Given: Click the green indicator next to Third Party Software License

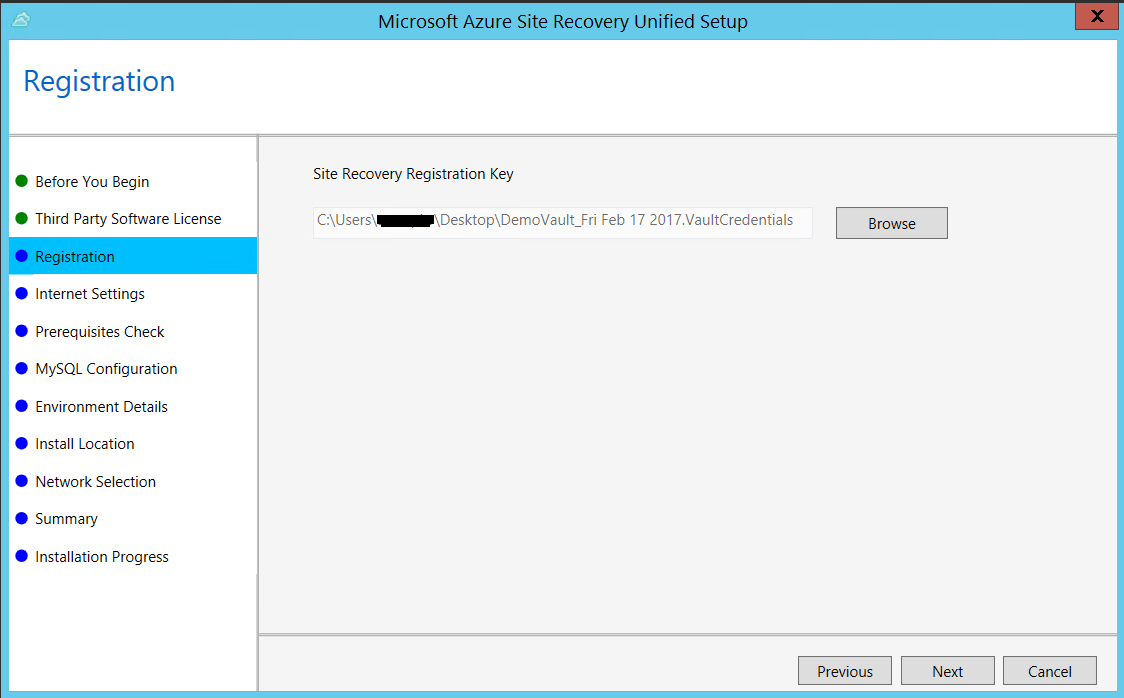Looking at the screenshot, I should 23,218.
